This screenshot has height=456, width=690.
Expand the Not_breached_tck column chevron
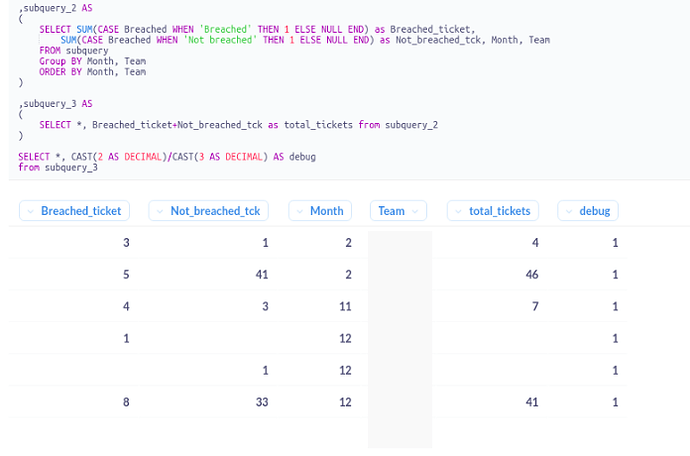point(160,211)
